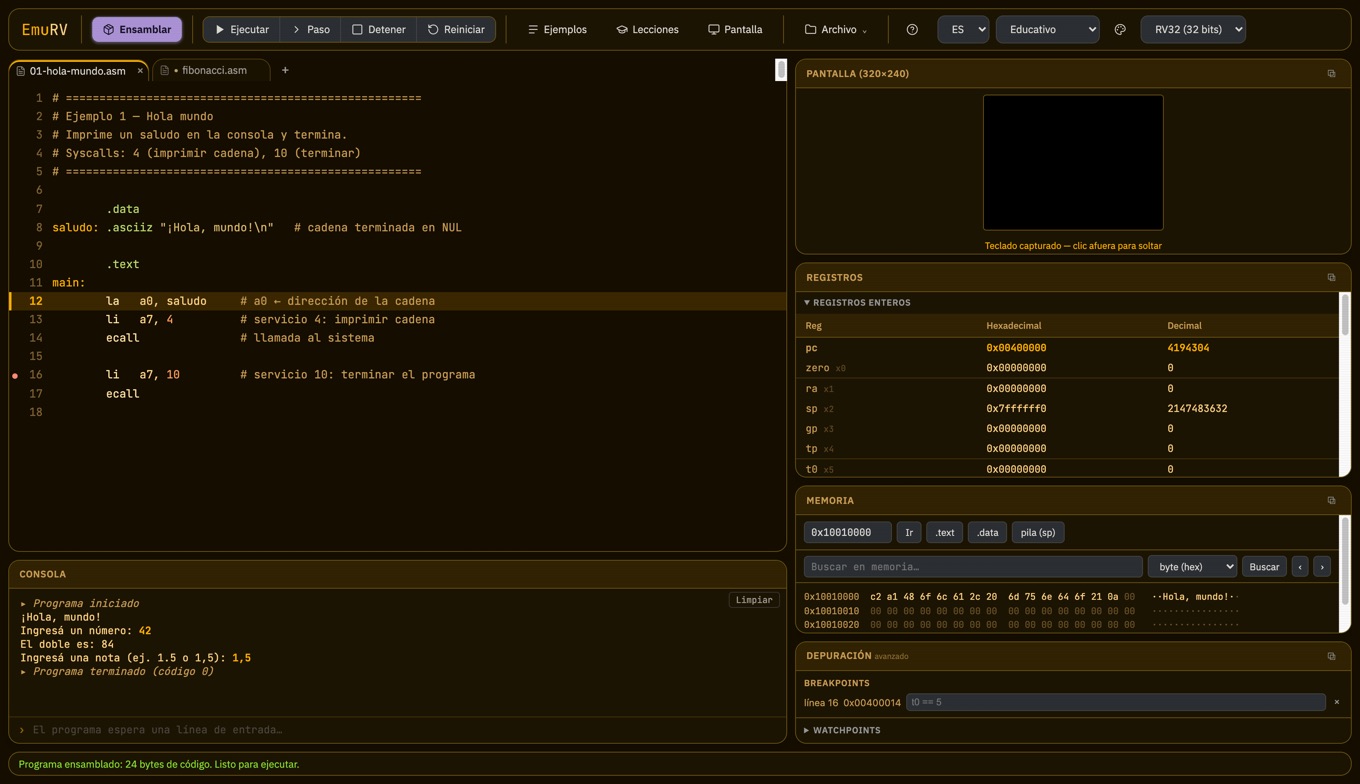Image resolution: width=1360 pixels, height=784 pixels.
Task: Edit the breakpoint condition t0 == 5
Action: (x=1115, y=703)
